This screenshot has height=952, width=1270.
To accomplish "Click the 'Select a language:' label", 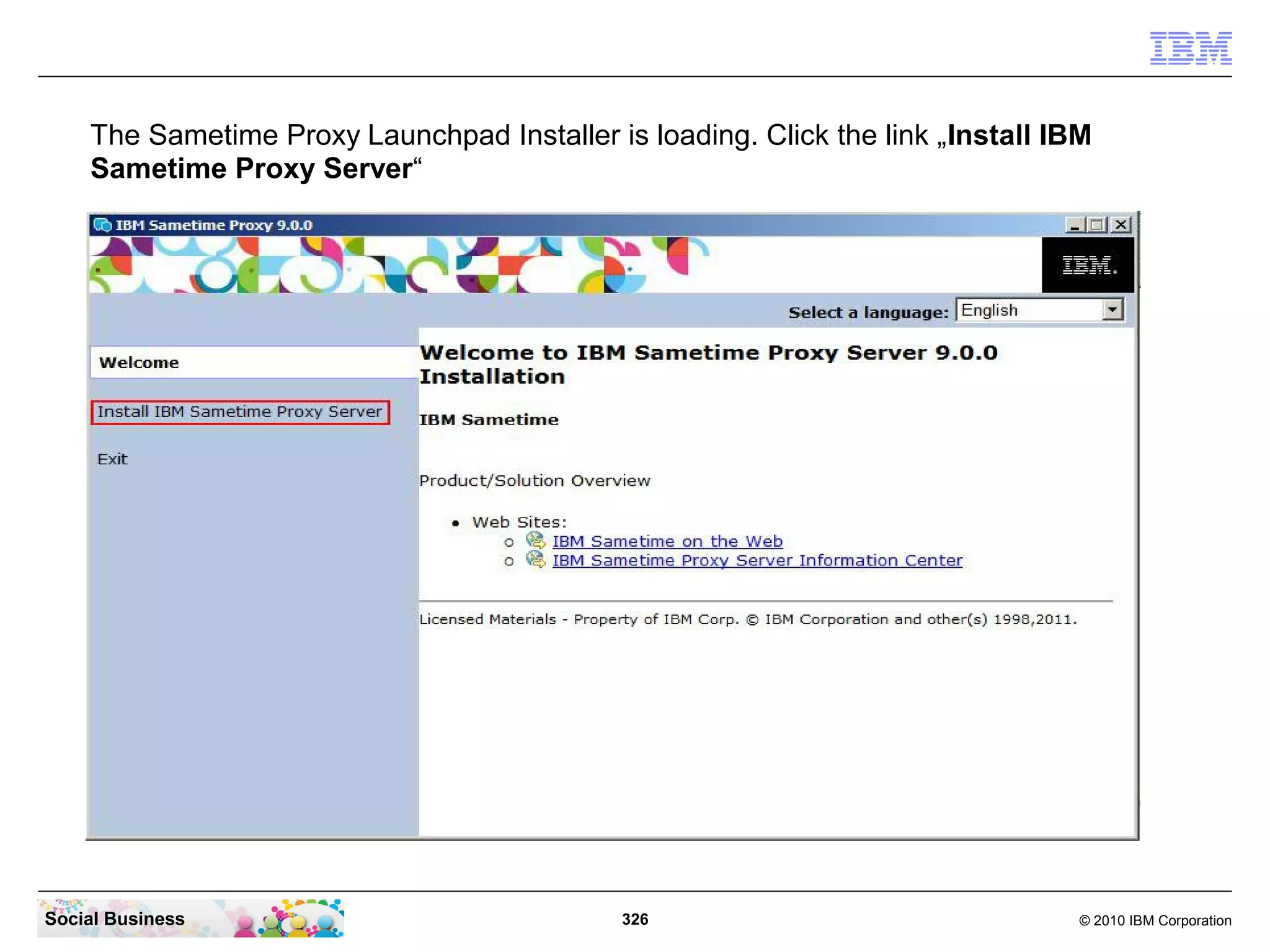I will (868, 312).
